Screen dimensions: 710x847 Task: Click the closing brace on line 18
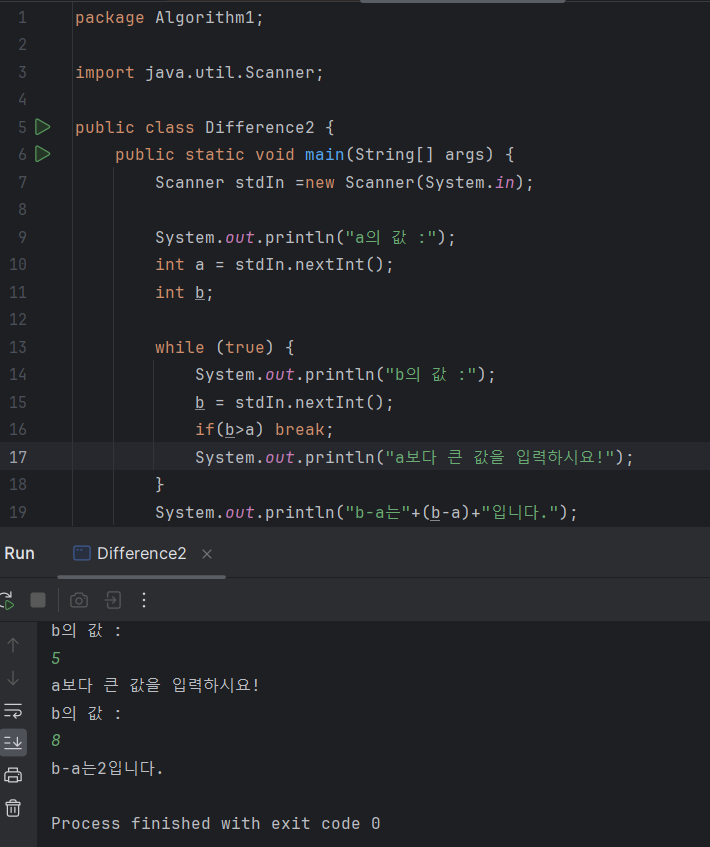pyautogui.click(x=159, y=484)
